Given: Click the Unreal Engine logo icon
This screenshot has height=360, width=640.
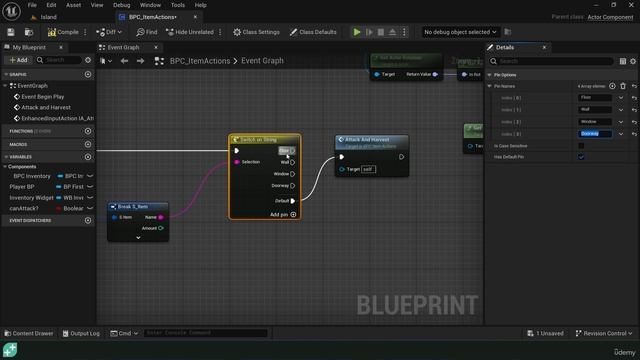Looking at the screenshot, I should coord(11,11).
